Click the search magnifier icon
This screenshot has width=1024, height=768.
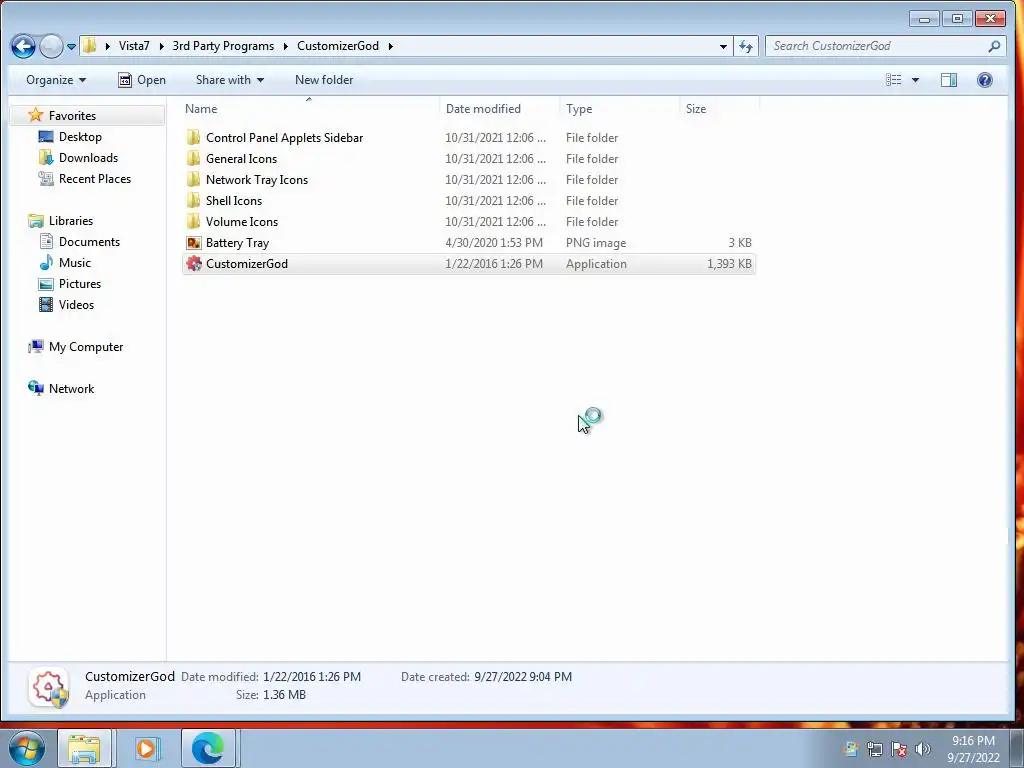(x=994, y=46)
